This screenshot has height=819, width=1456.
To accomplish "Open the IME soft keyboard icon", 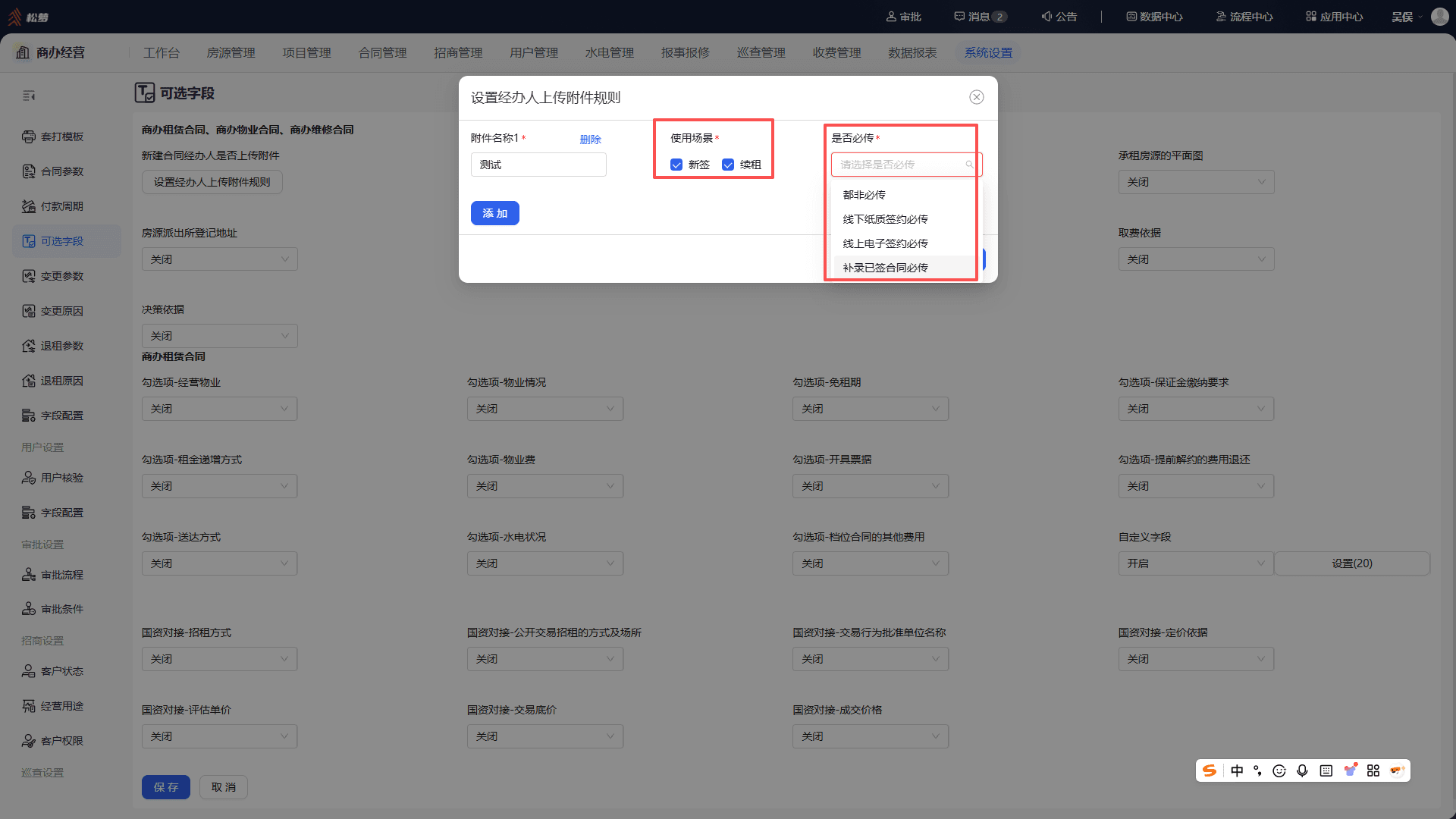I will click(x=1326, y=770).
